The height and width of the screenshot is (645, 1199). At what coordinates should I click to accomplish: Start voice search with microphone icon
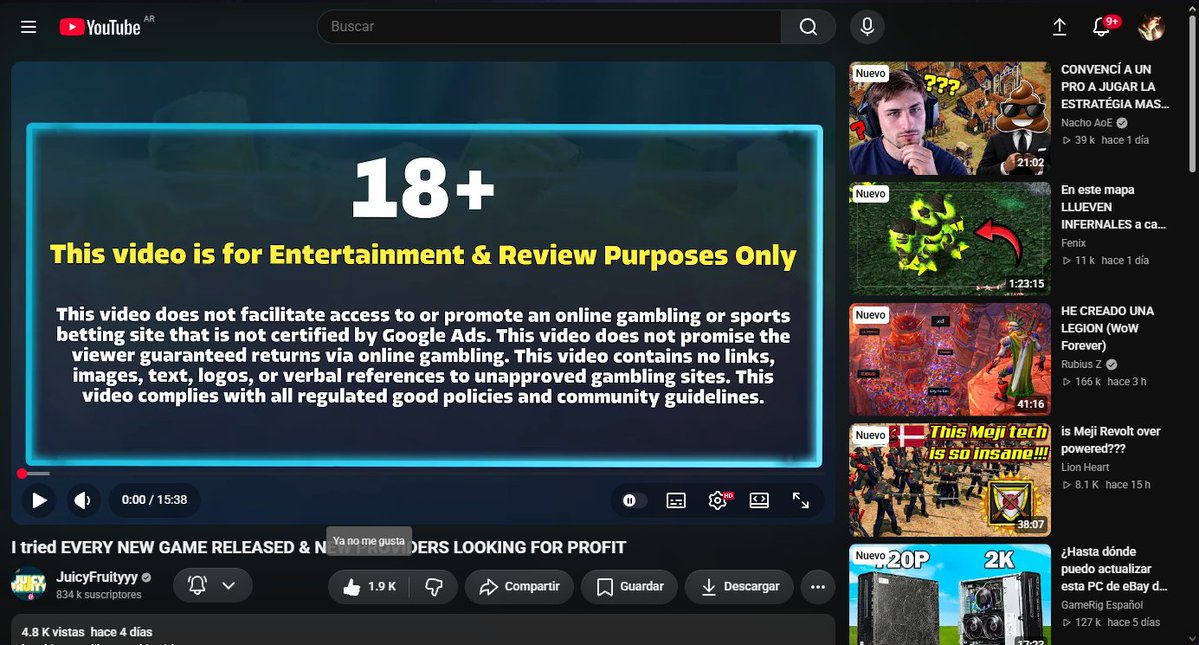tap(867, 27)
